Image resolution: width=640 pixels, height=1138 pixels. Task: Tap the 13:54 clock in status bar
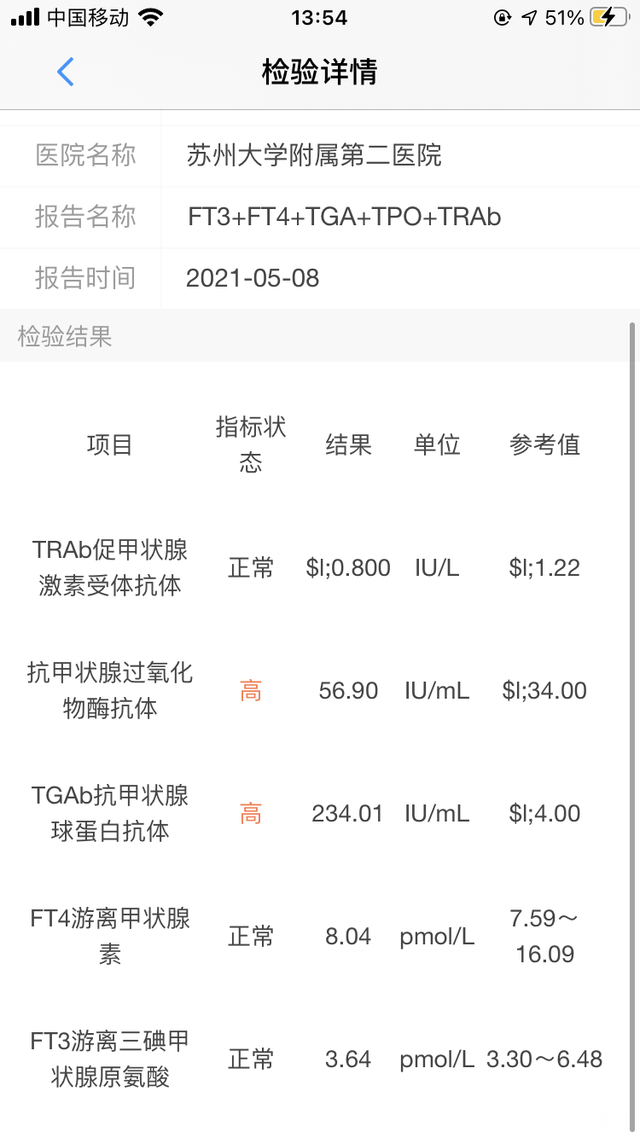(x=319, y=18)
